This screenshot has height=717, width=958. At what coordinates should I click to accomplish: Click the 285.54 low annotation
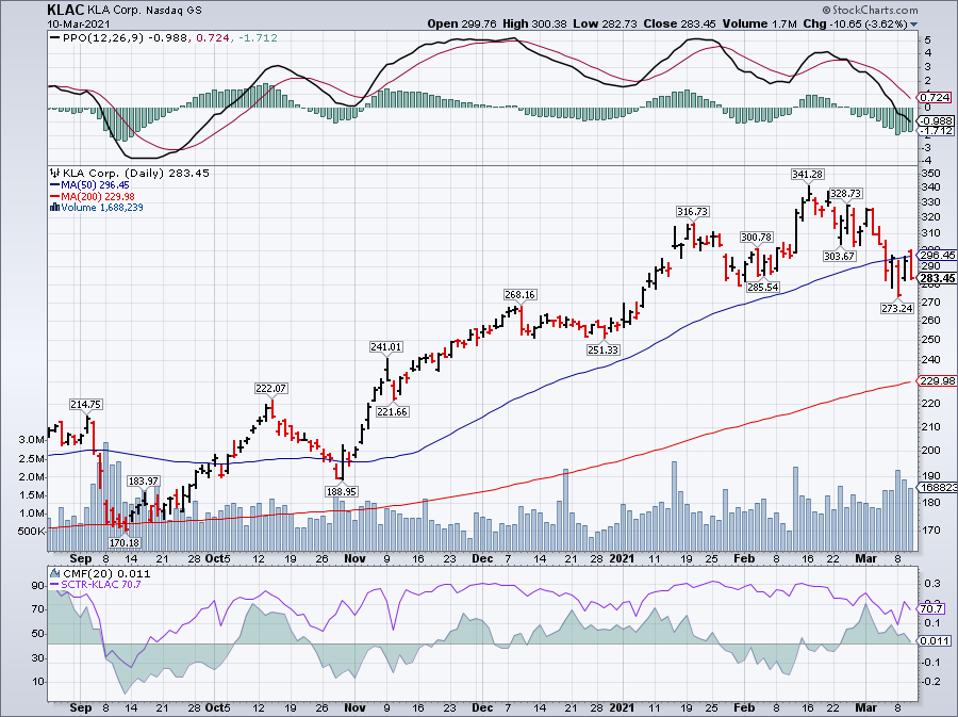tap(762, 287)
